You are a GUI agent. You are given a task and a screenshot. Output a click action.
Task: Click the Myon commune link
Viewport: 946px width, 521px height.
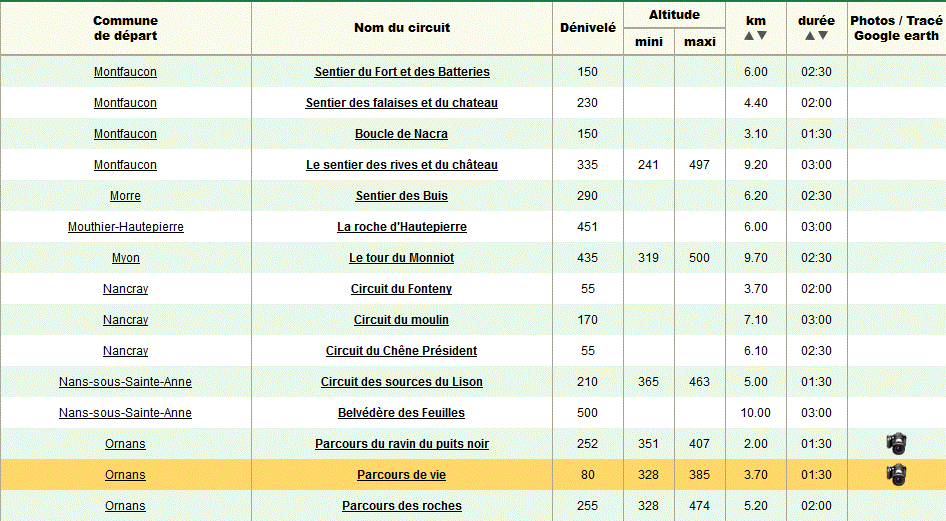[125, 258]
